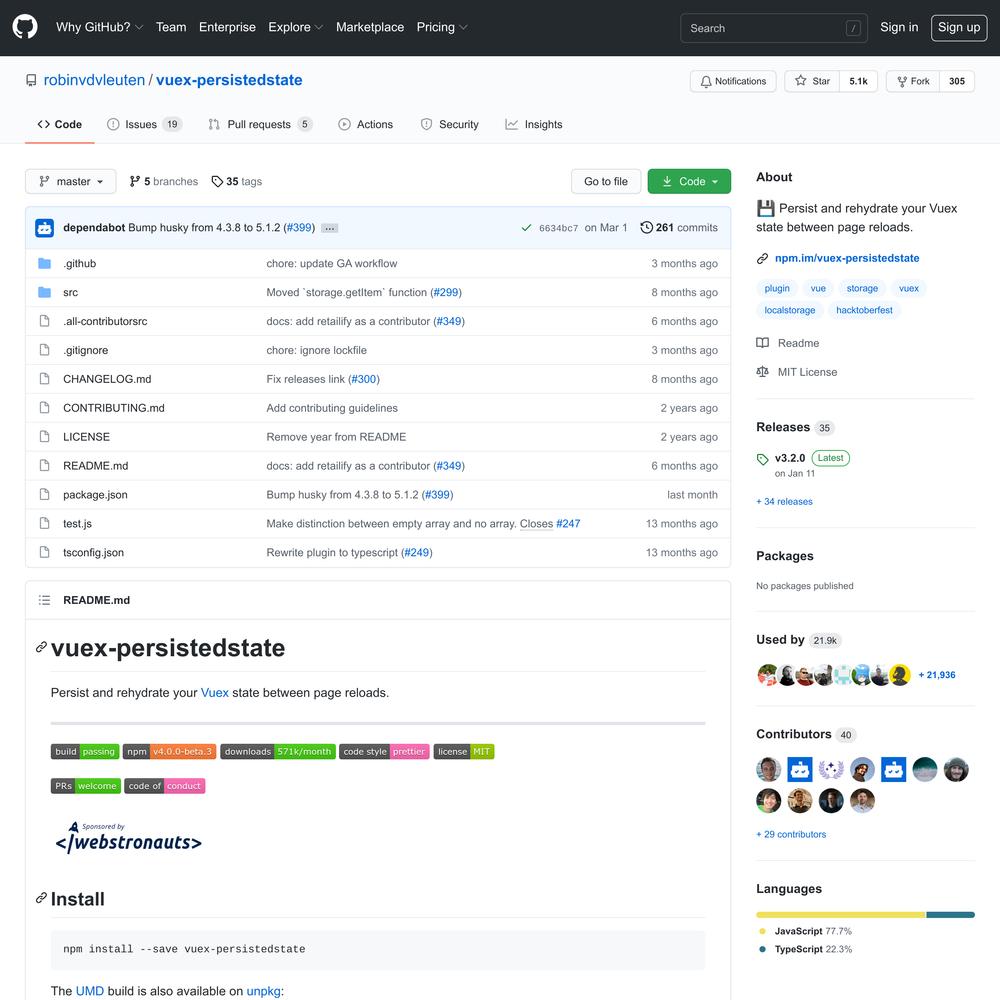This screenshot has height=1000, width=1000.
Task: Click the Notifications button
Action: [x=733, y=81]
